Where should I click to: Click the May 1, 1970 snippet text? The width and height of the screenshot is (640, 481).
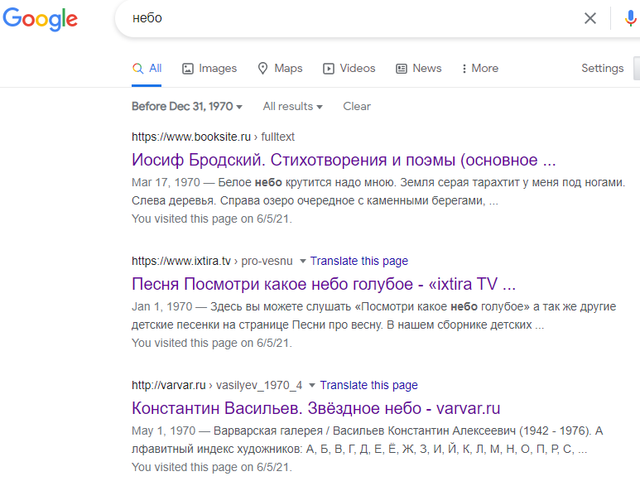tap(367, 440)
